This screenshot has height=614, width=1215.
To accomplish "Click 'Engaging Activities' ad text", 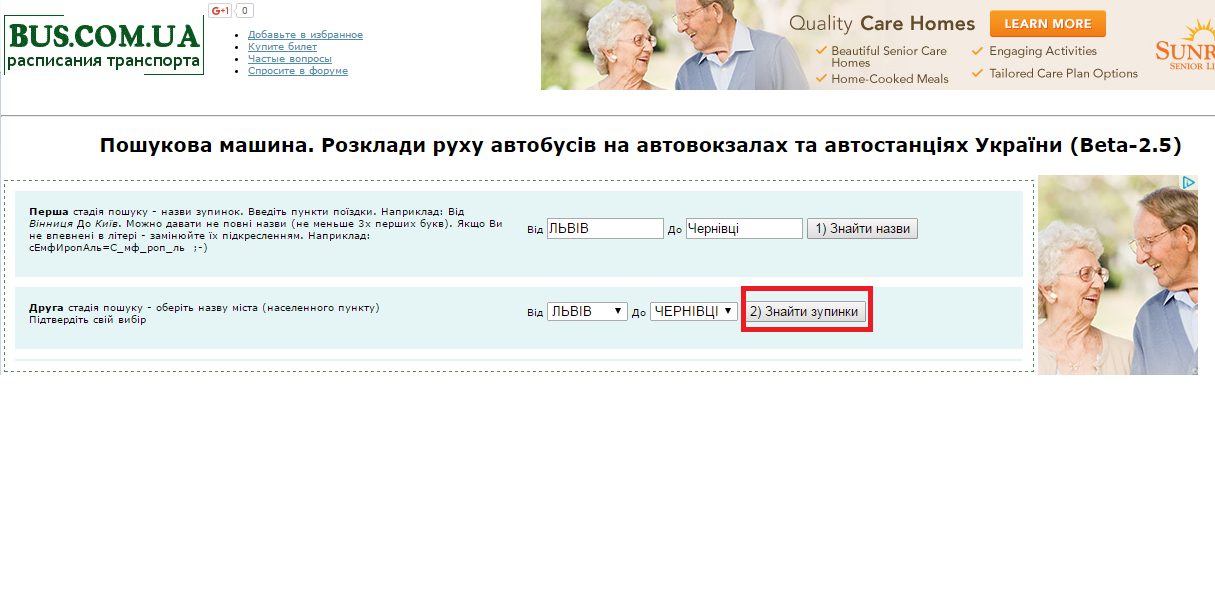I will (1043, 51).
